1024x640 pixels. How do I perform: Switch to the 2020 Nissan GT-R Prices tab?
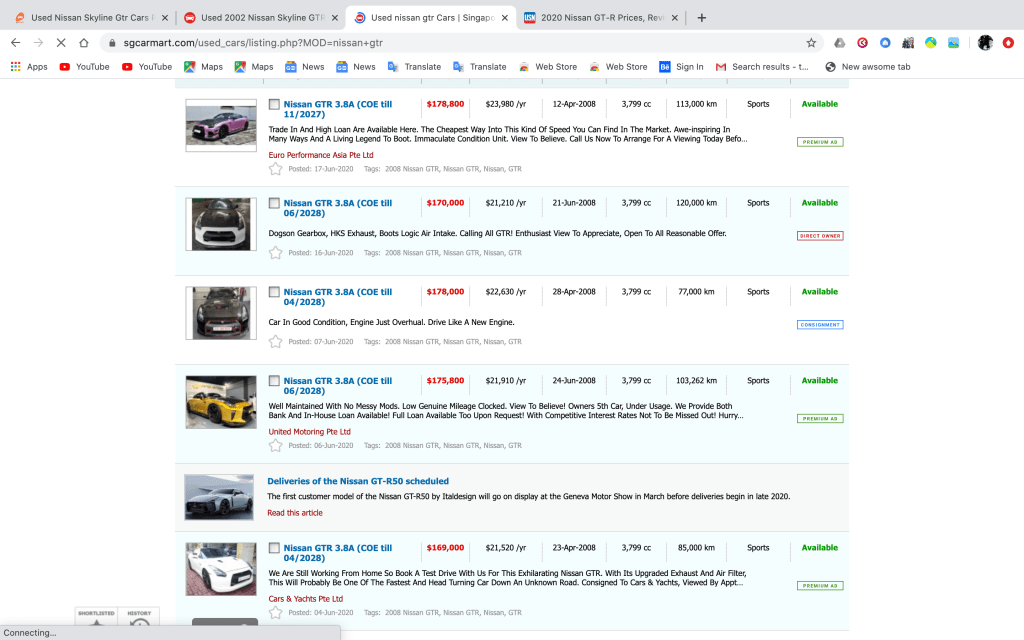600,18
